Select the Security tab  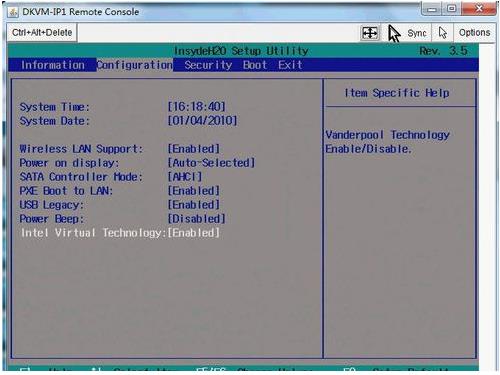[208, 65]
